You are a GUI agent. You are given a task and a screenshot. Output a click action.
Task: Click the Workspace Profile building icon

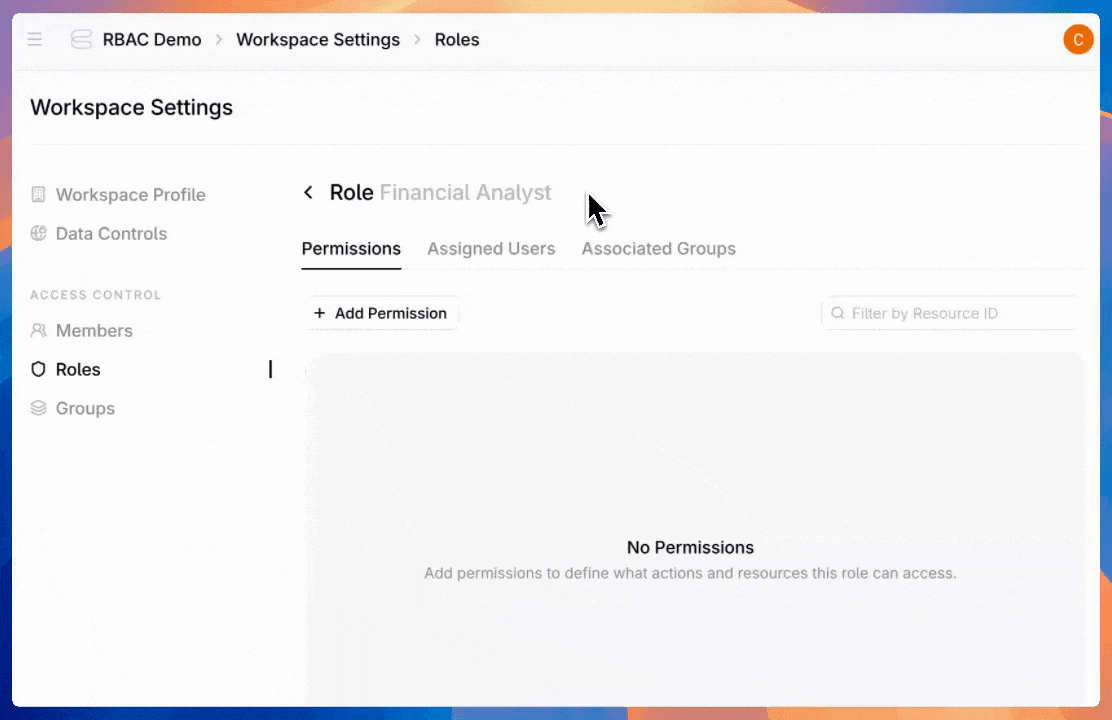pyautogui.click(x=39, y=195)
